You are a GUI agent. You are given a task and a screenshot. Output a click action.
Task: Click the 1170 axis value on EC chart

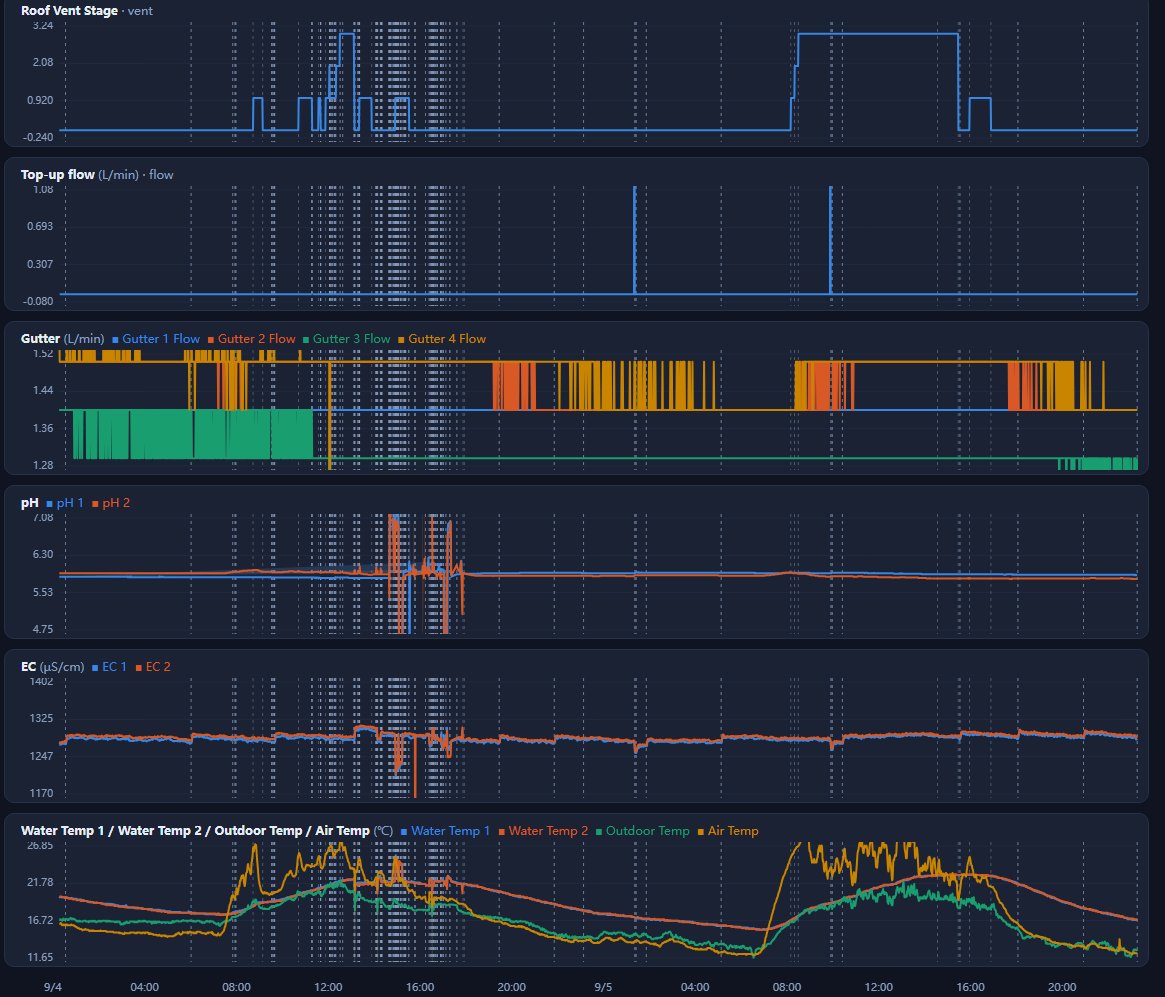[42, 793]
